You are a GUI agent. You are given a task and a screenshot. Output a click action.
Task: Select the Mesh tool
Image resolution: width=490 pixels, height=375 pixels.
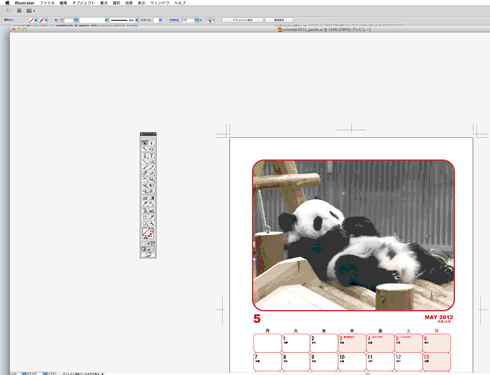[x=145, y=198]
